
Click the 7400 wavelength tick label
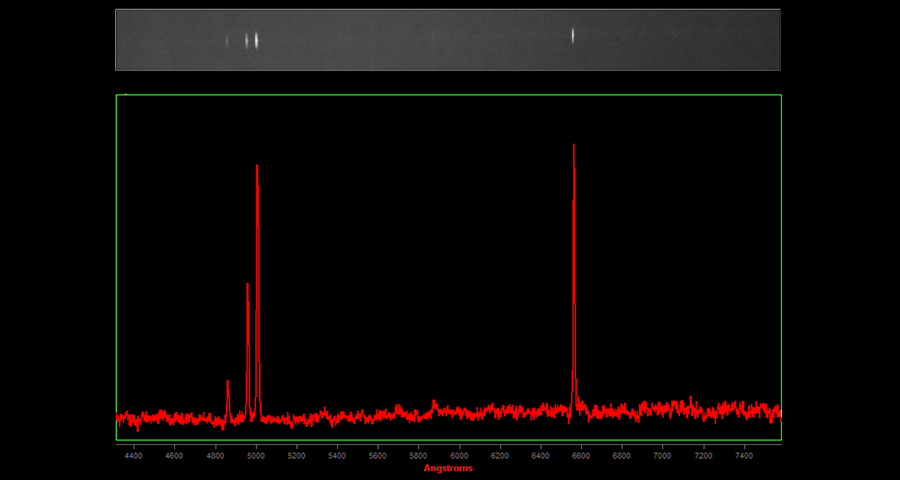(744, 455)
